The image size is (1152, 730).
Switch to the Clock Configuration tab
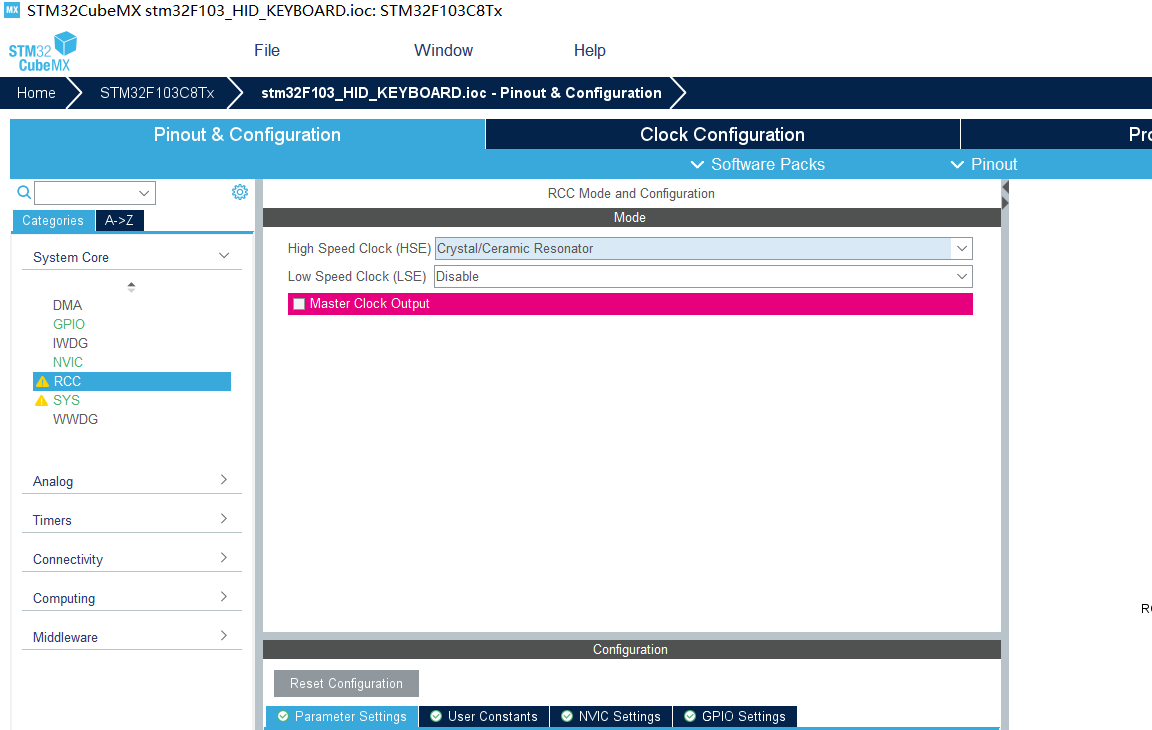point(722,134)
